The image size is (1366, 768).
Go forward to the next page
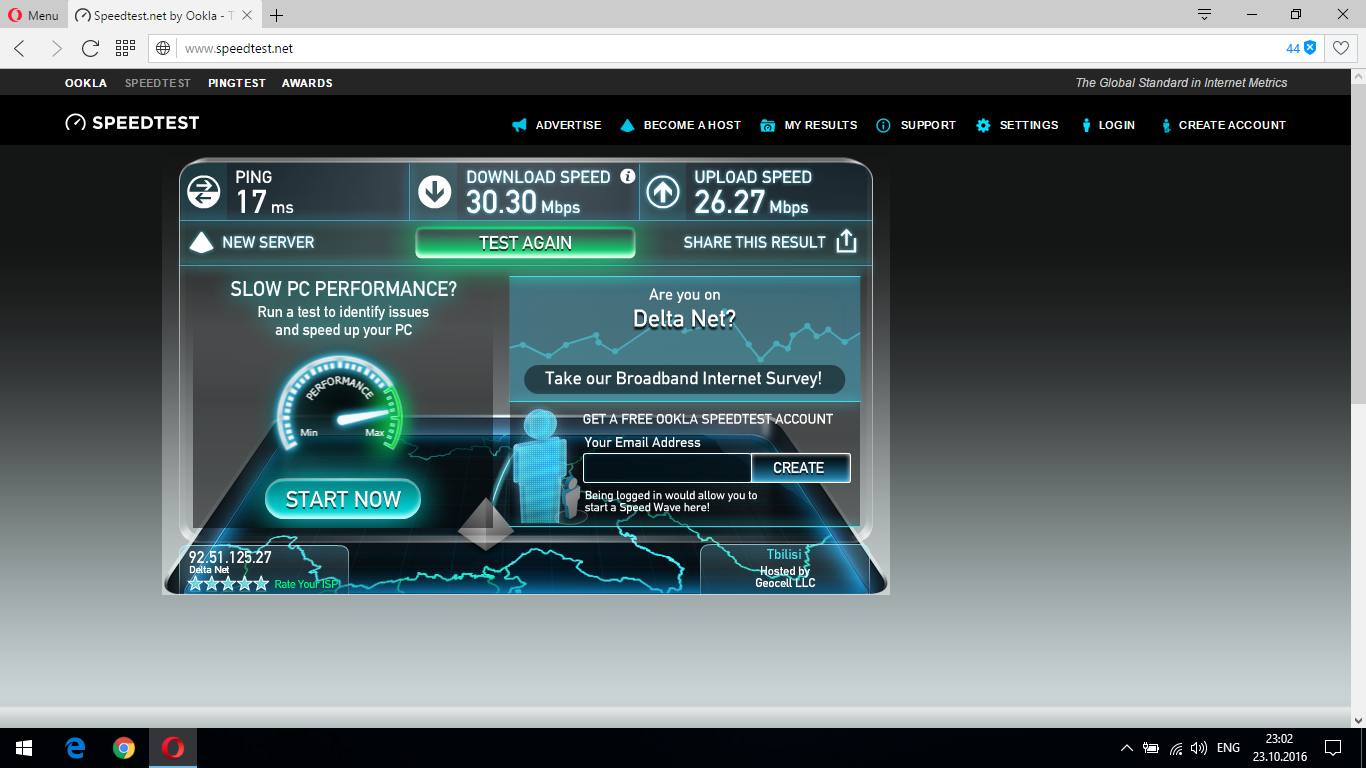(x=56, y=48)
